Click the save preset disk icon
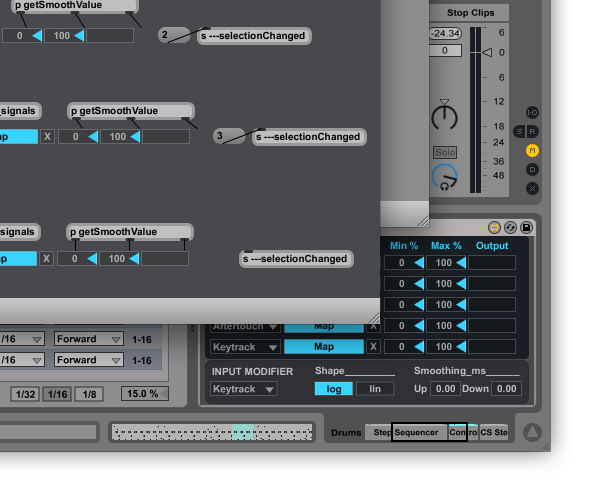 point(527,227)
